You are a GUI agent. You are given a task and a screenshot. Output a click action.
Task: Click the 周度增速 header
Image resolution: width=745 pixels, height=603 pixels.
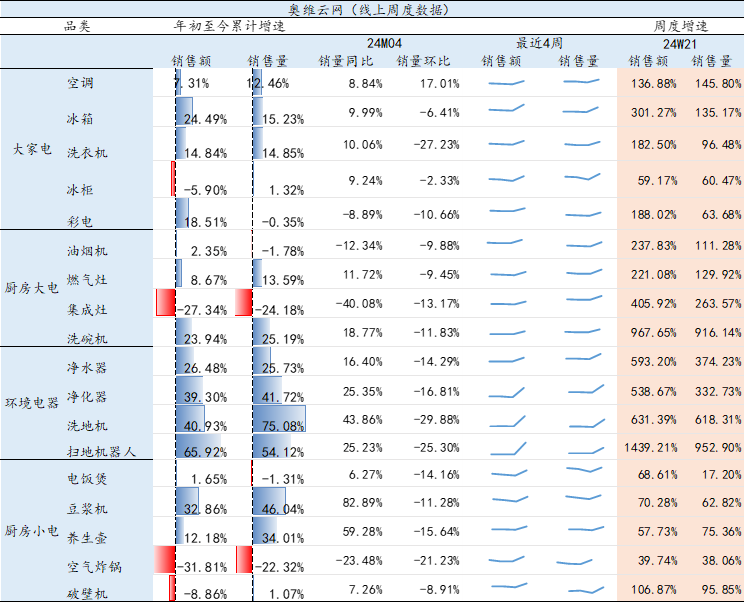[x=680, y=26]
